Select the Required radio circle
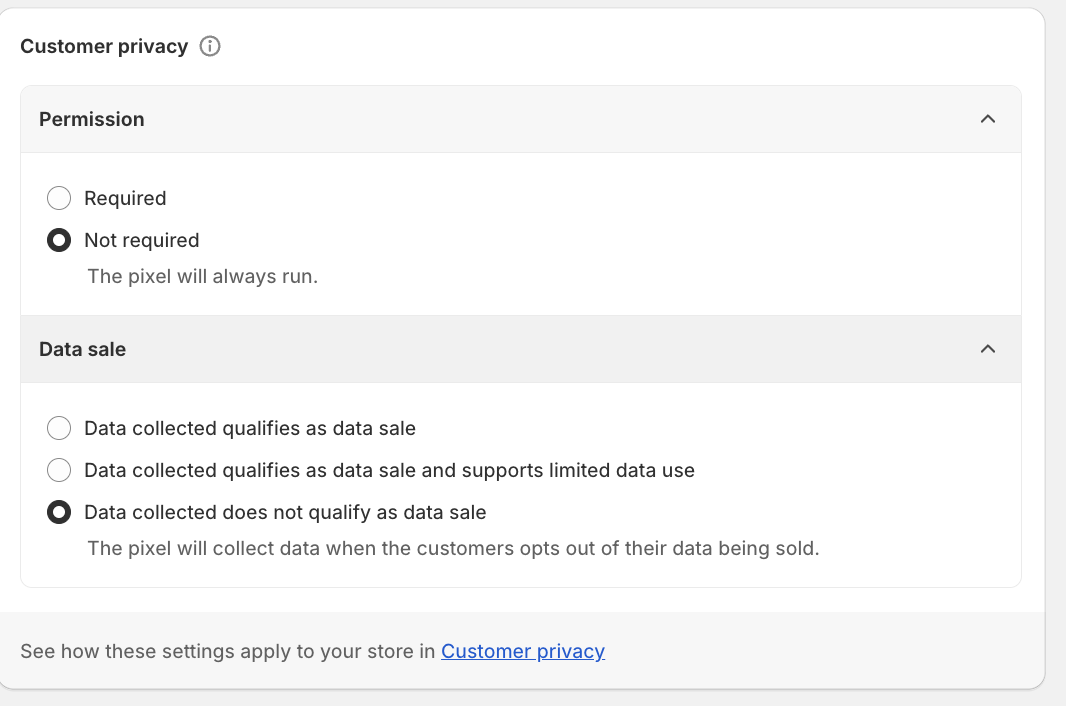Screen dimensions: 1066x706 click(x=59, y=198)
